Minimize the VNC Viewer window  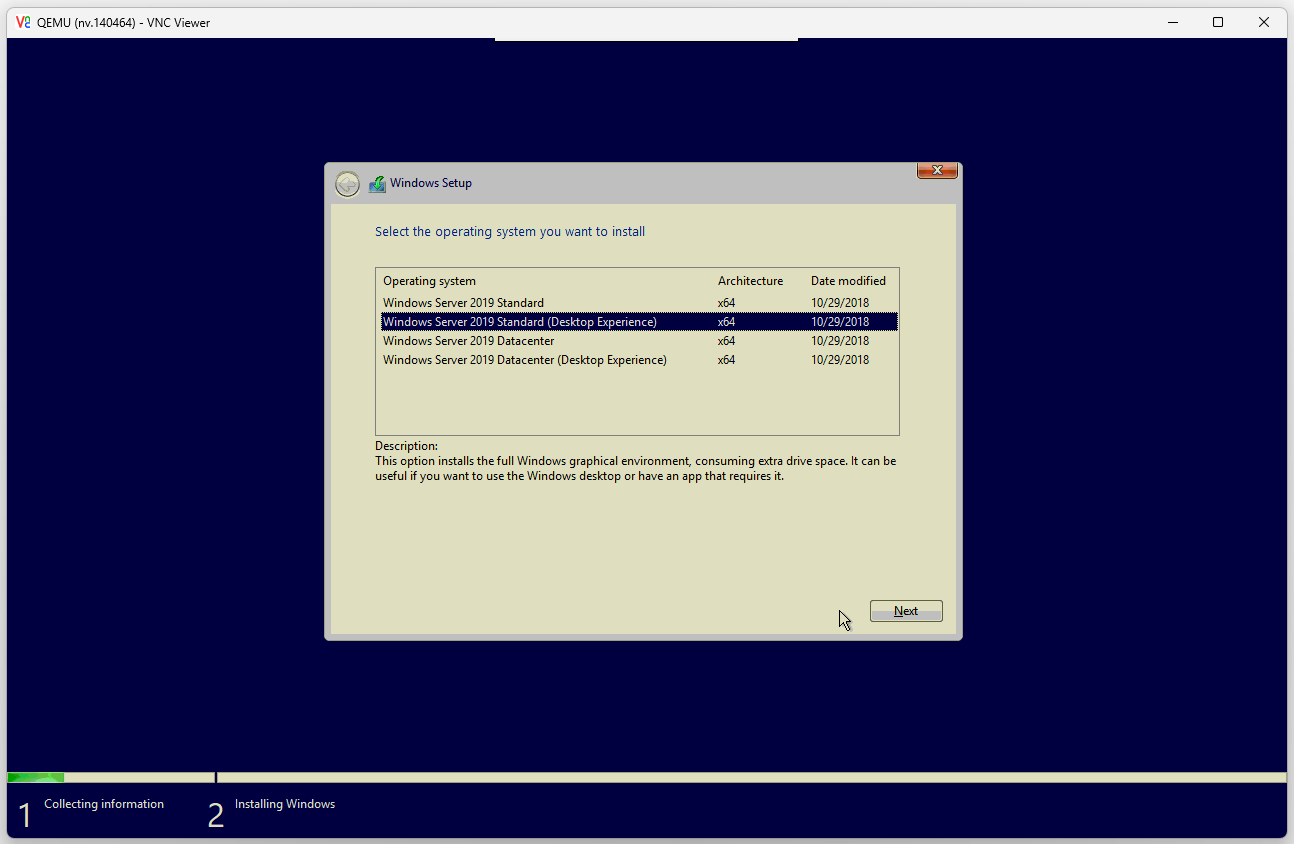pyautogui.click(x=1171, y=22)
